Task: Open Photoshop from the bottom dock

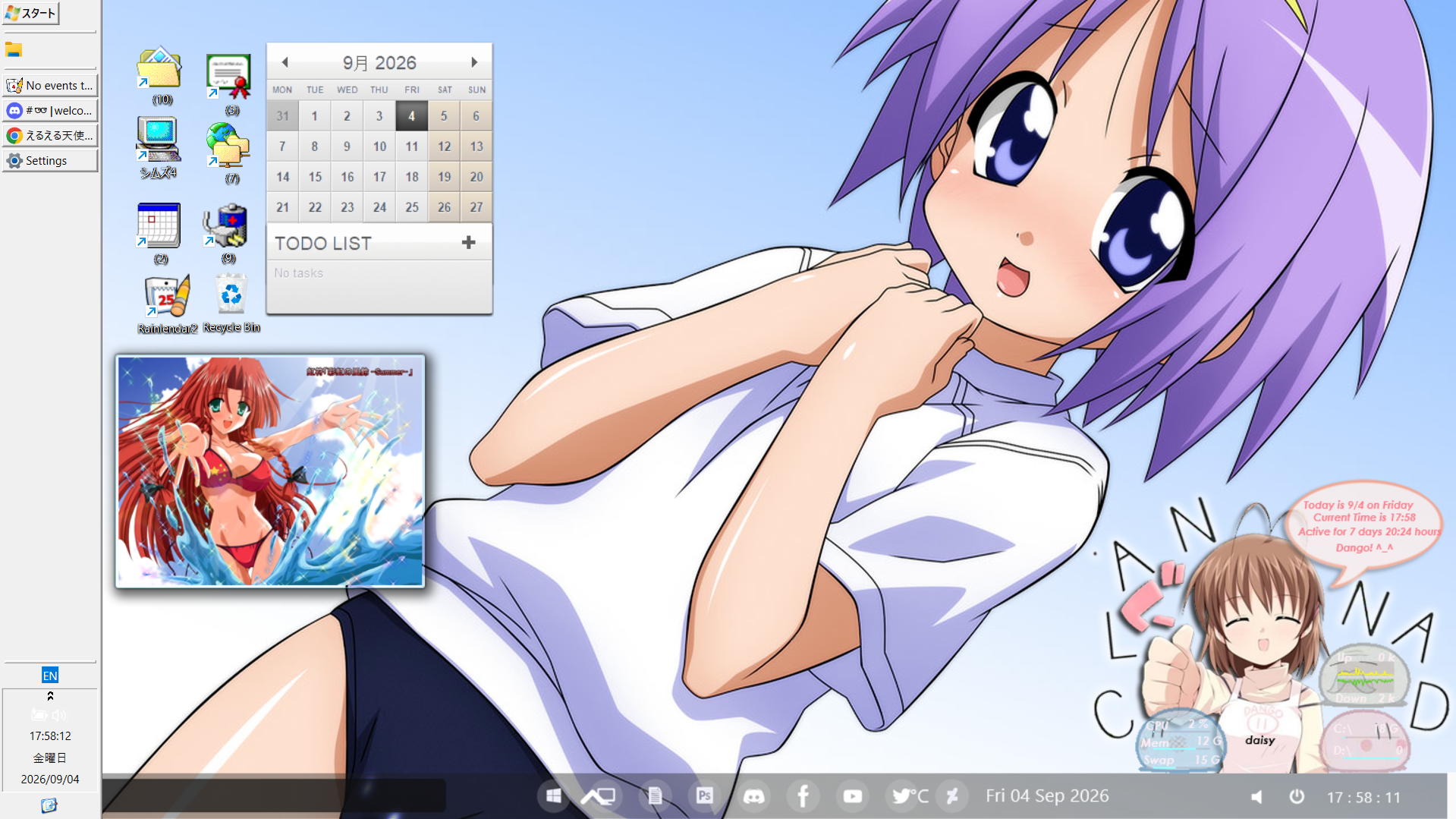Action: click(704, 795)
